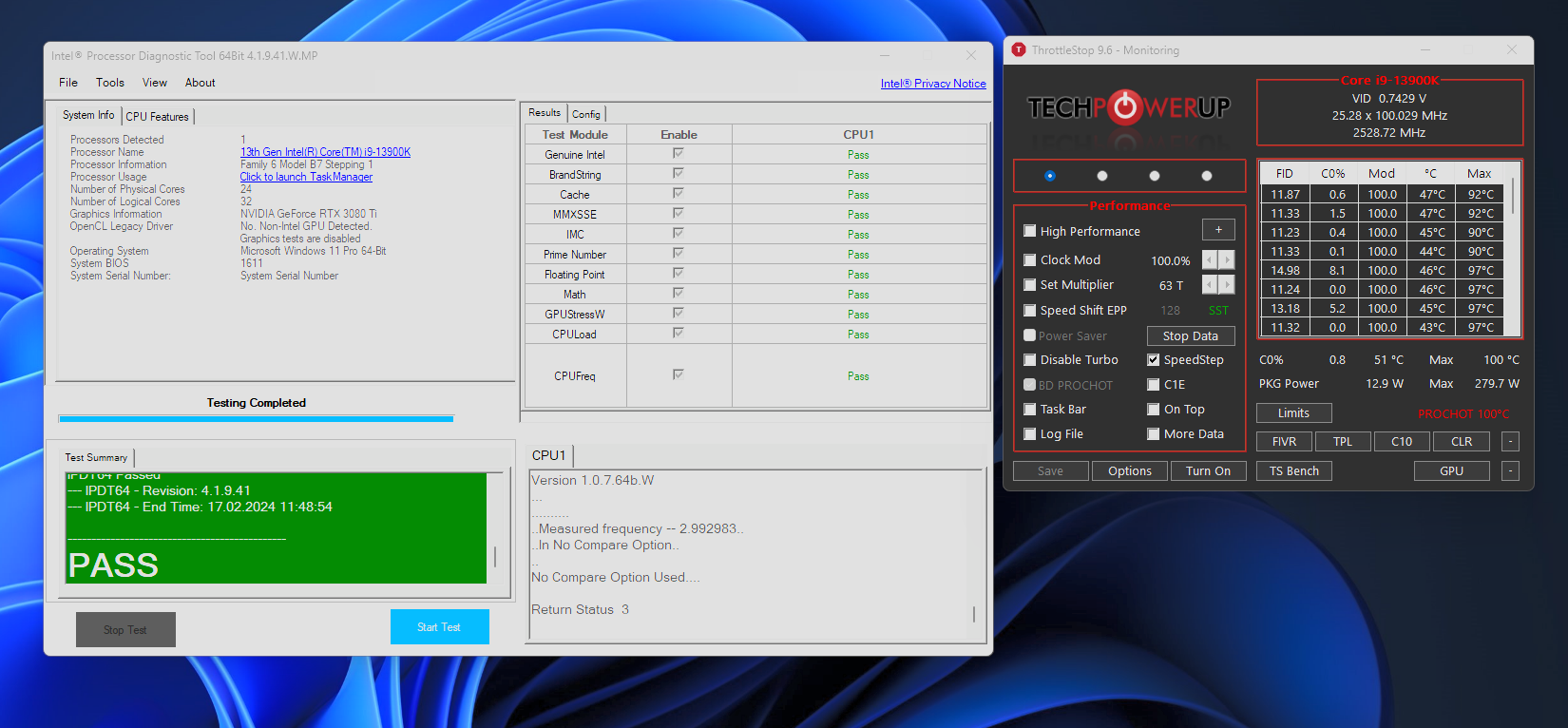
Task: Open the Tools menu
Action: click(110, 83)
